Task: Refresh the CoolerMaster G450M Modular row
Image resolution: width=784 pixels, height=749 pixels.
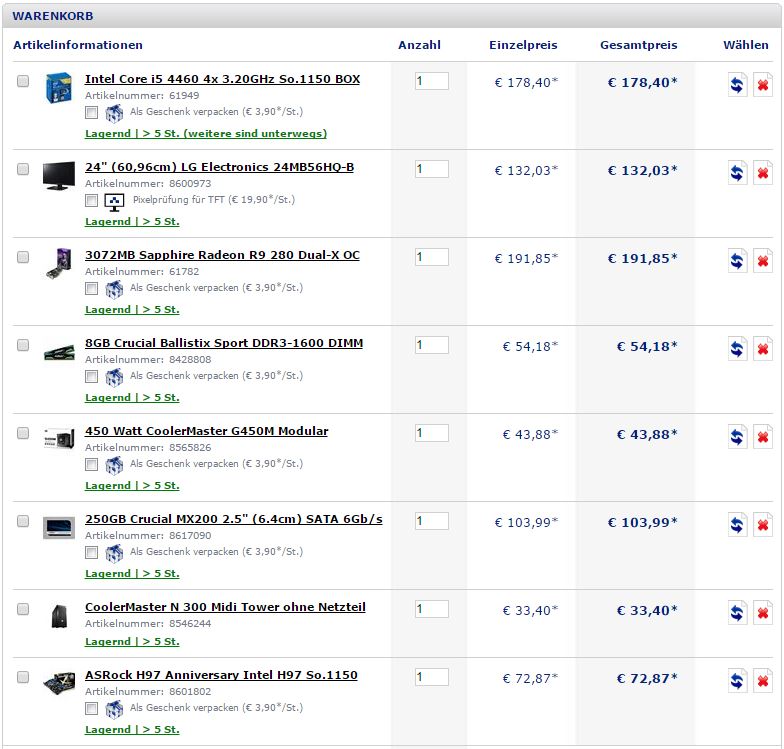Action: point(737,437)
